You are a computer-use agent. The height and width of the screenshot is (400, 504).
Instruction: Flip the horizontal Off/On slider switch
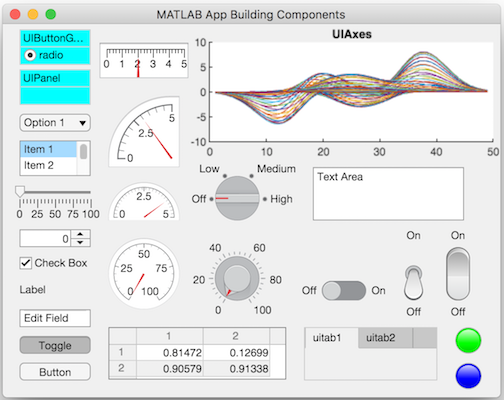click(344, 290)
